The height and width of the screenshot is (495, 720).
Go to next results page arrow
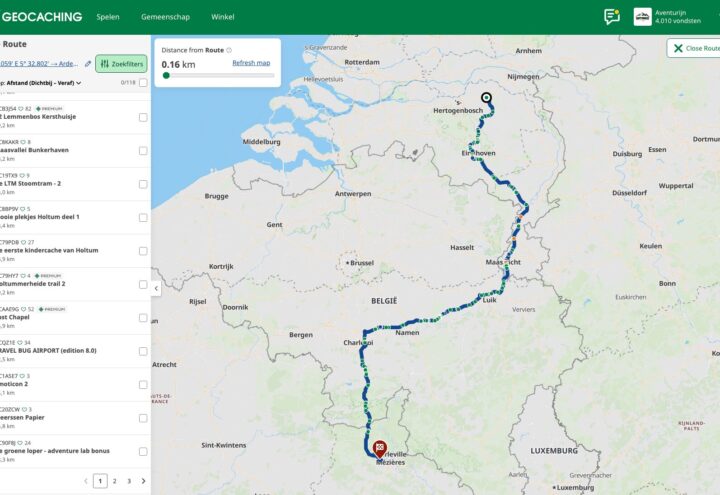[143, 481]
